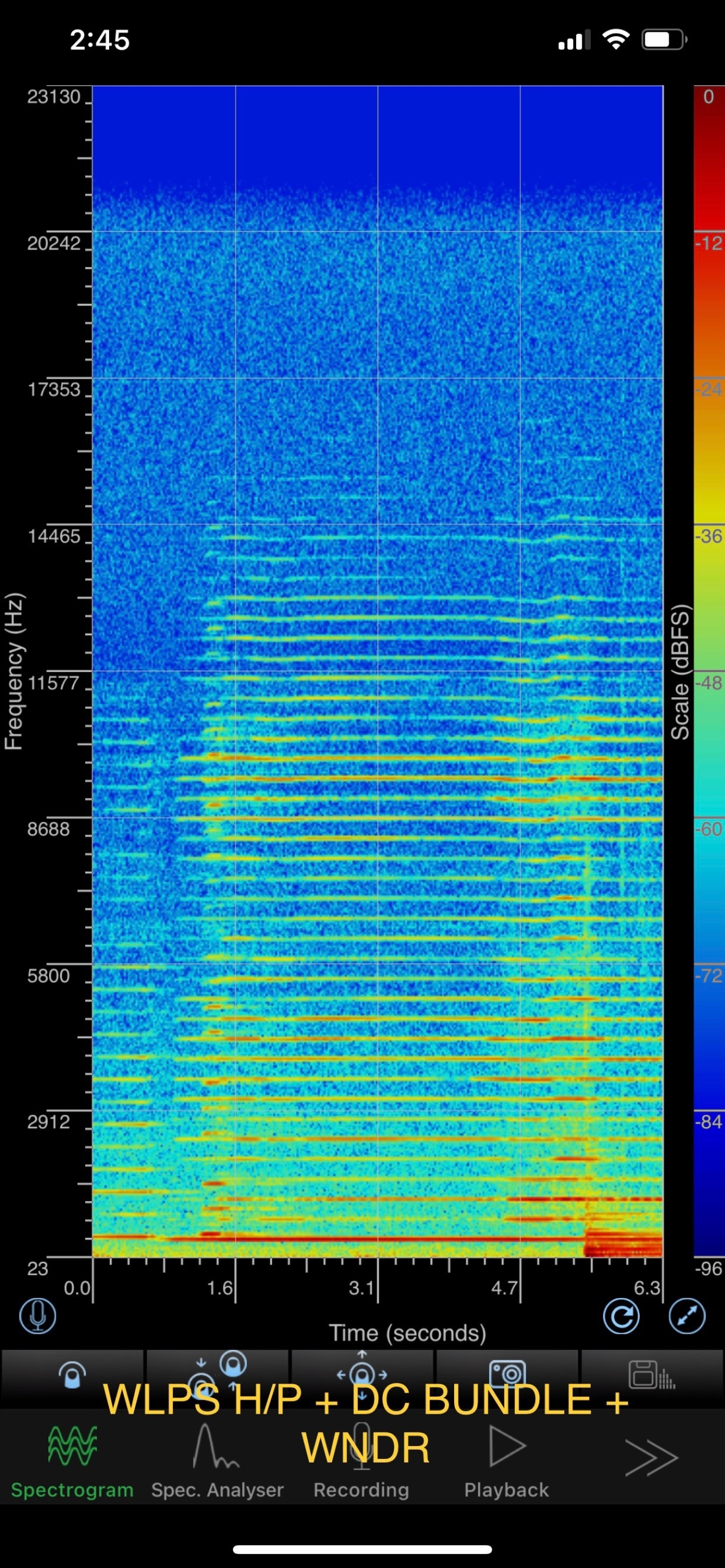Click the Time (seconds) axis label
The height and width of the screenshot is (1568, 725).
coord(408,1333)
